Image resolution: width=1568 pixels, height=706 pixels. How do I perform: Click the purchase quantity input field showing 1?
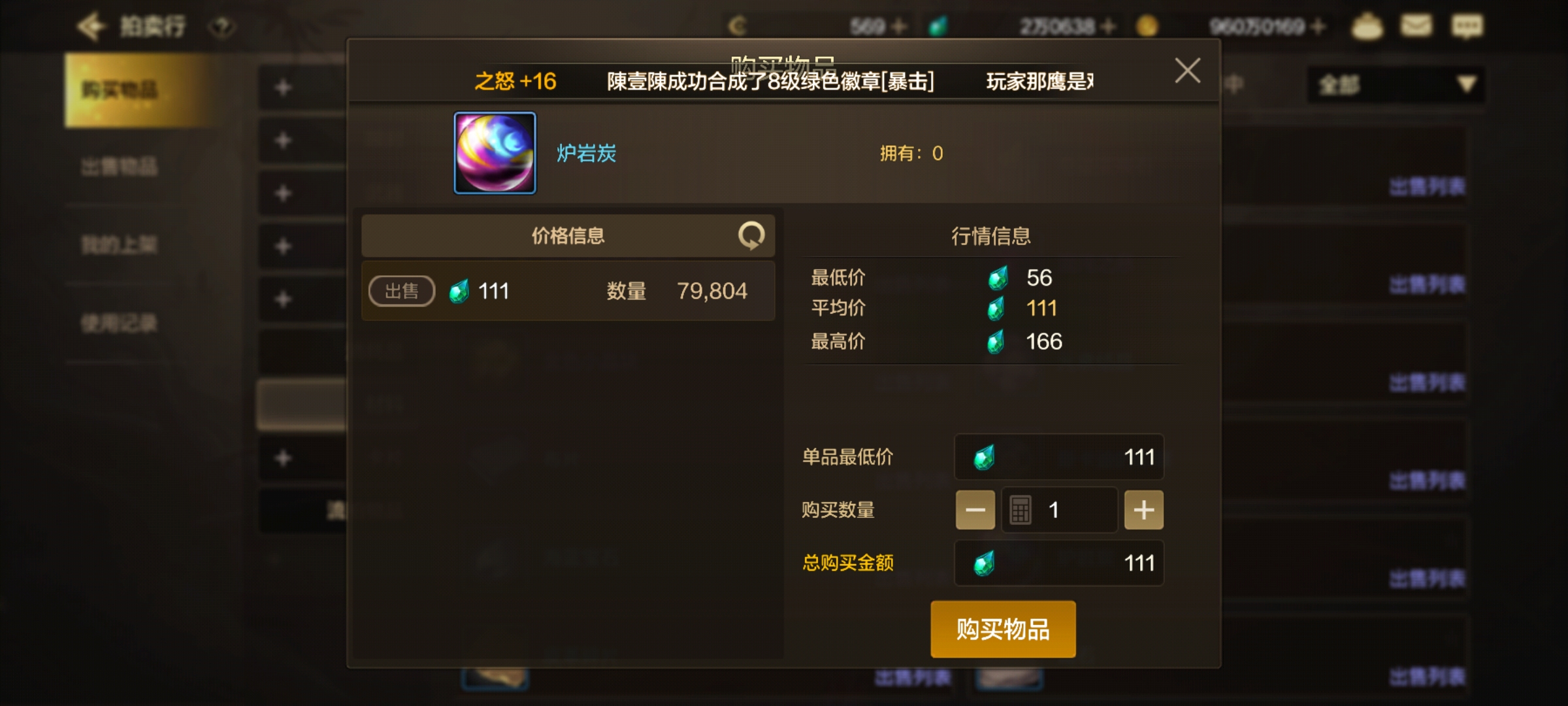1059,510
